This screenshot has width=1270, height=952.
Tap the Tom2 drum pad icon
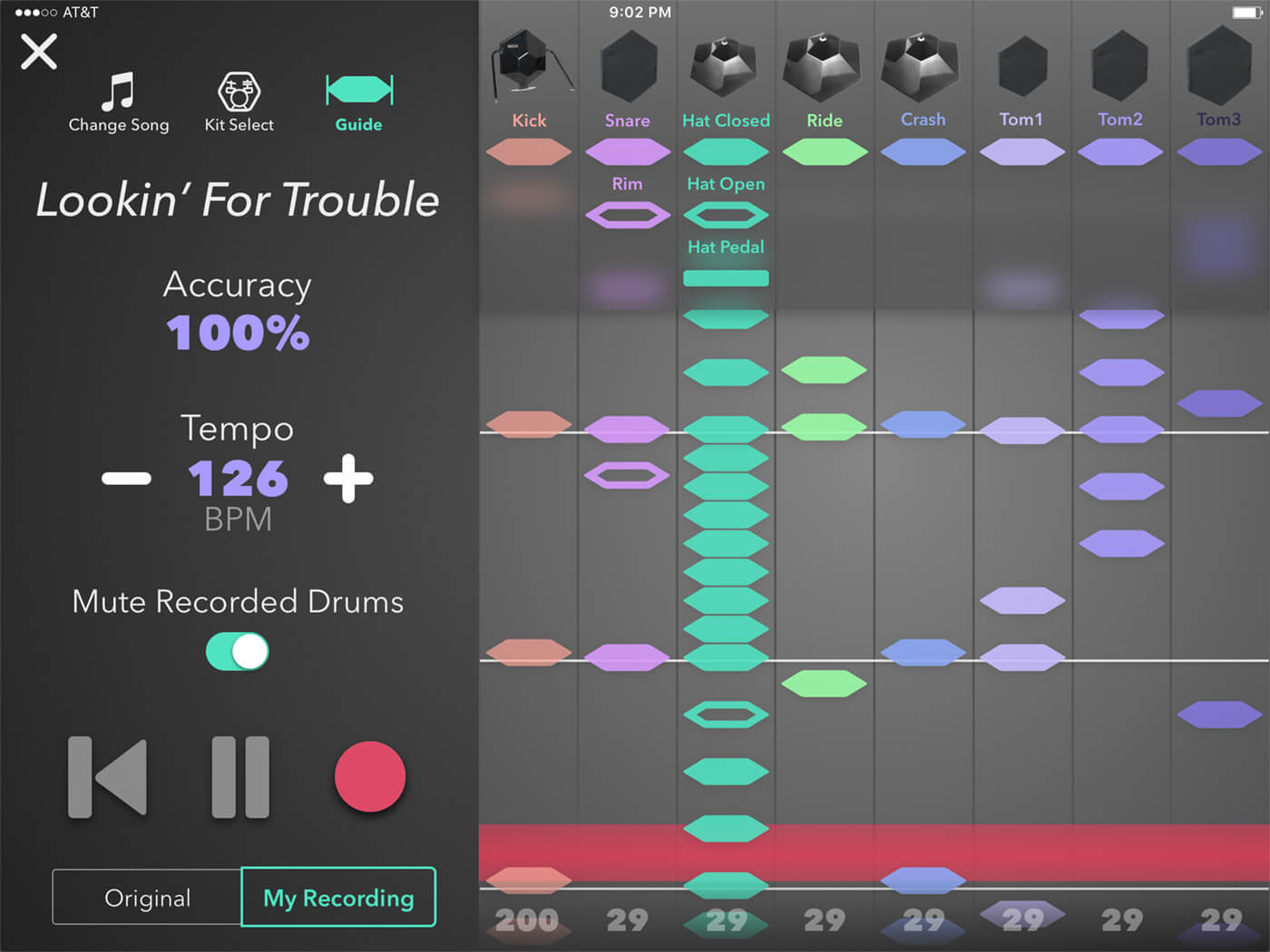click(1120, 65)
